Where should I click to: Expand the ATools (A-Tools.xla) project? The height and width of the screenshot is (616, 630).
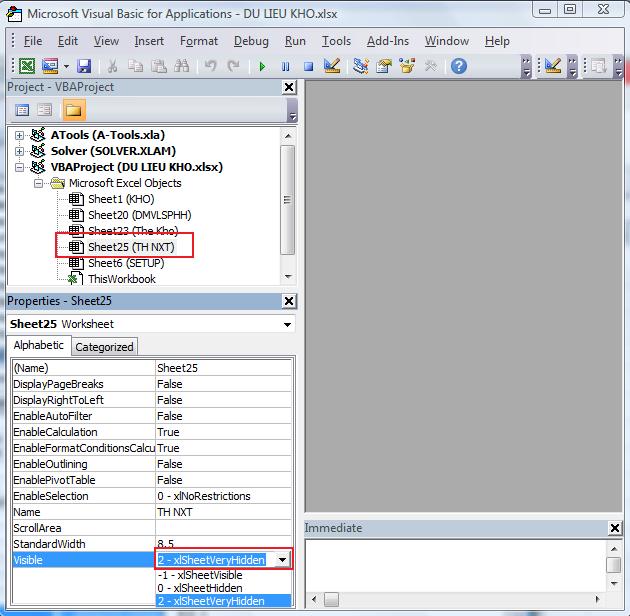click(19, 135)
